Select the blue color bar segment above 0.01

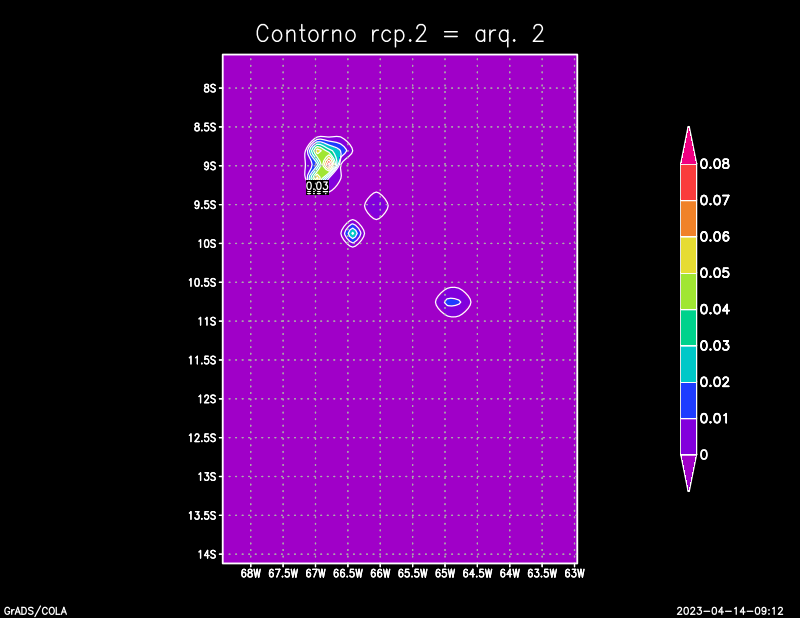click(x=688, y=399)
